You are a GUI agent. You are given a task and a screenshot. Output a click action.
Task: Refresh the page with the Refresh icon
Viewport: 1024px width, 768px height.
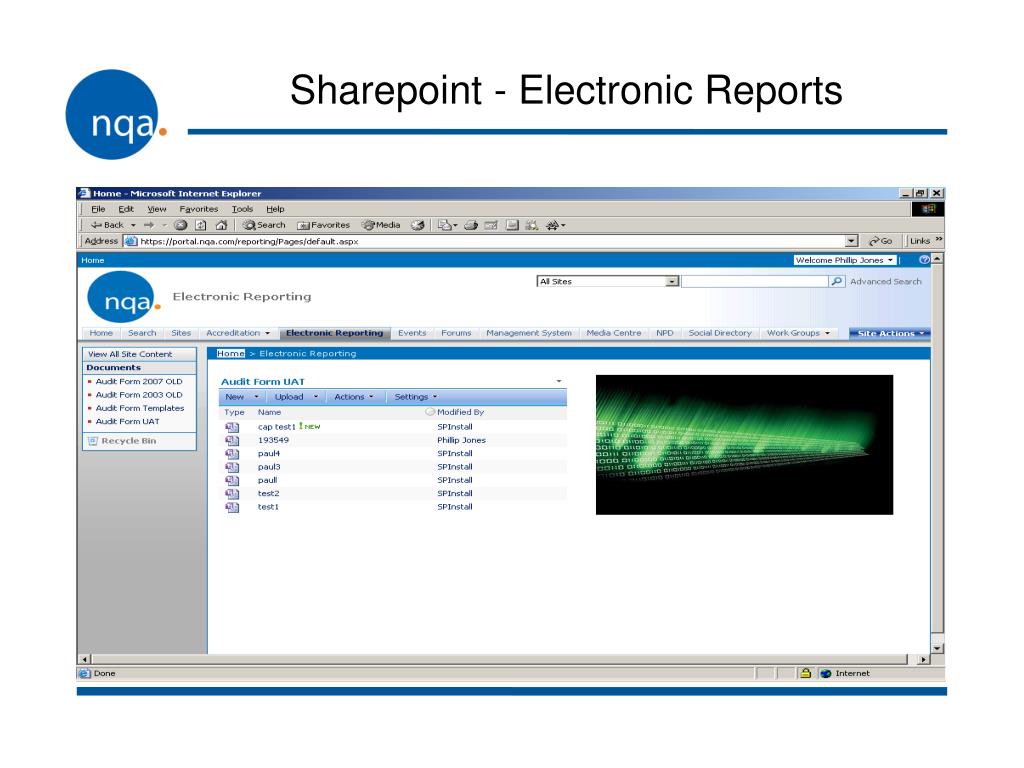(201, 225)
